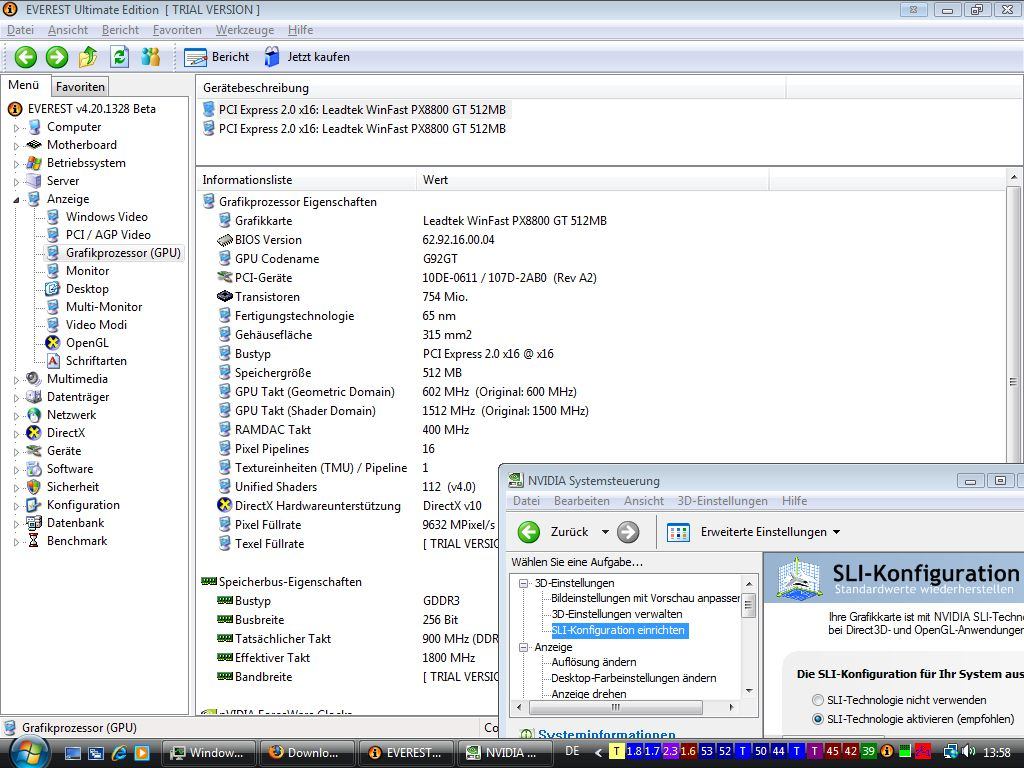Open the Datei menu in EVEREST
Screen dimensions: 1024x768
pos(20,30)
